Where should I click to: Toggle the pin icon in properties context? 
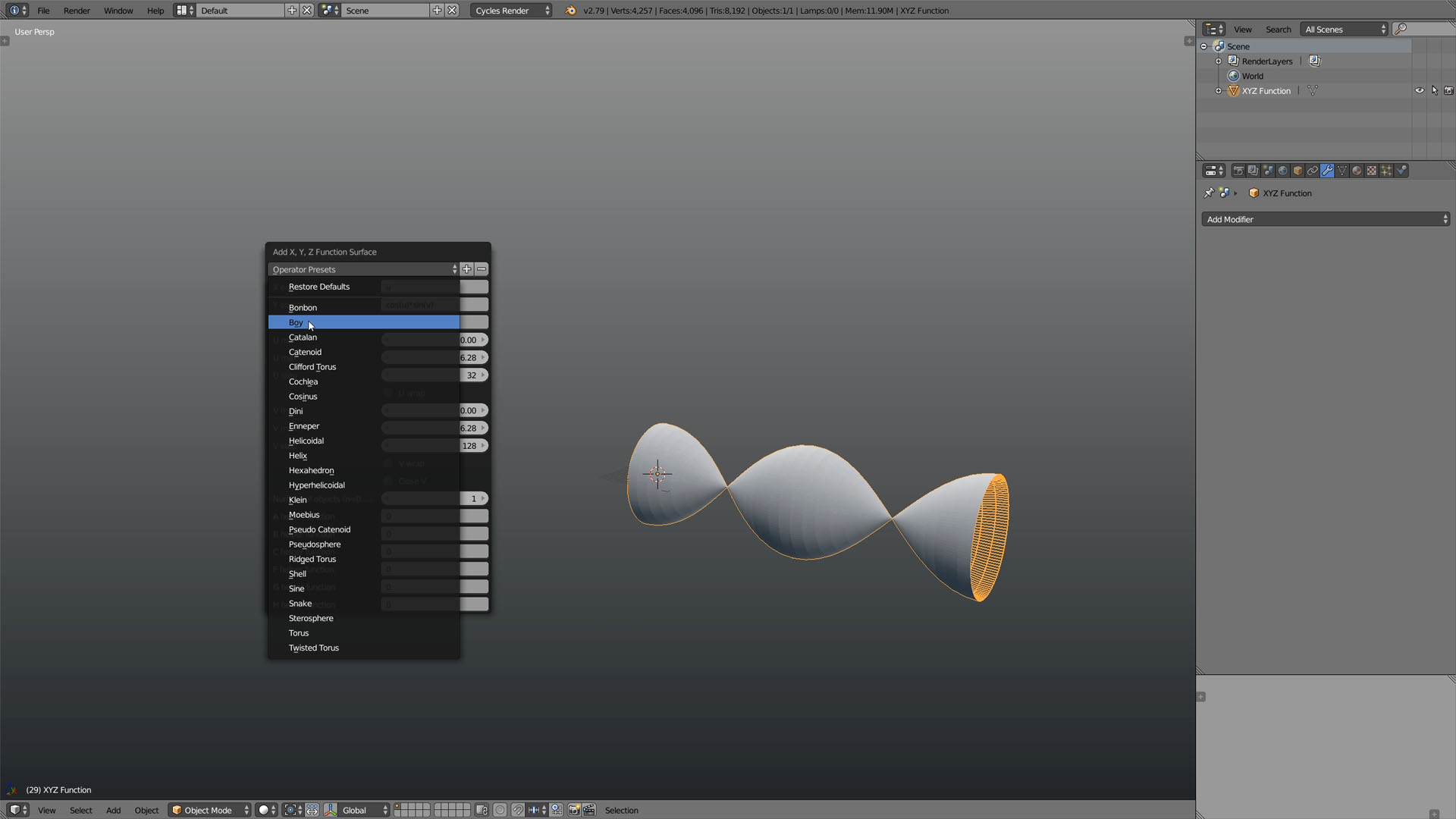1209,193
